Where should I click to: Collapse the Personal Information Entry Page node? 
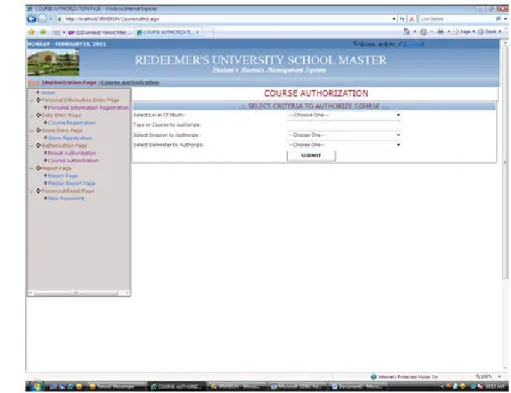(32, 100)
